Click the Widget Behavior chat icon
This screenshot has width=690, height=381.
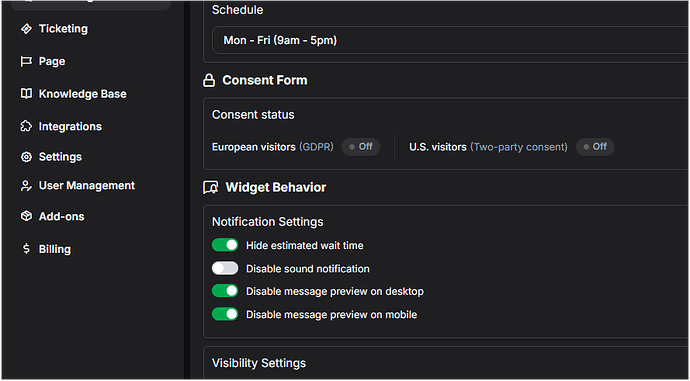point(210,188)
